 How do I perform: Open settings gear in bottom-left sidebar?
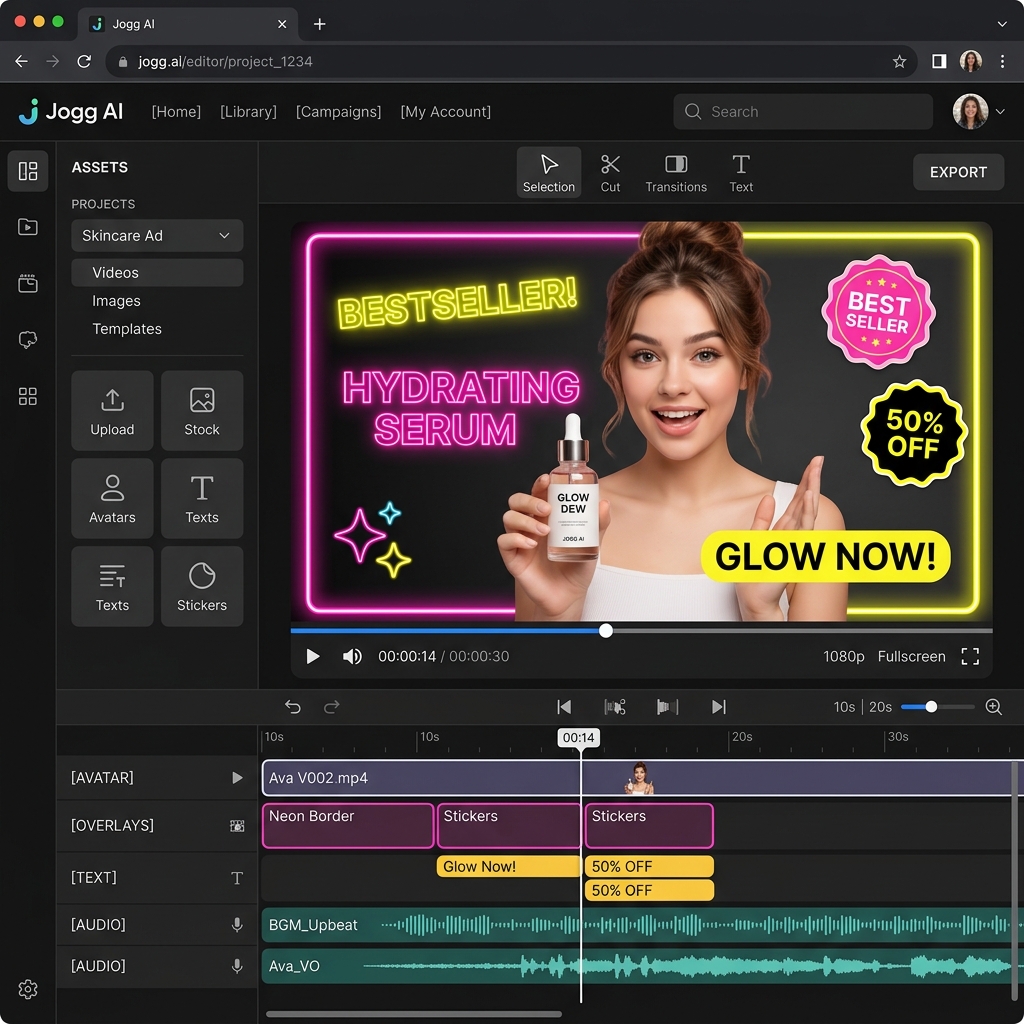(x=27, y=989)
